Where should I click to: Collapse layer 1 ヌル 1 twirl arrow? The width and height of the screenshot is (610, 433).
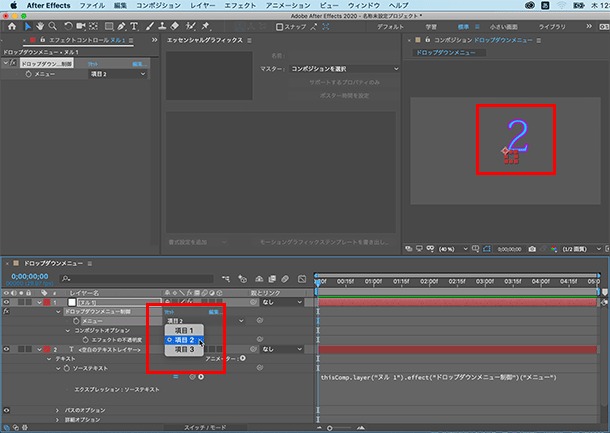(x=39, y=302)
